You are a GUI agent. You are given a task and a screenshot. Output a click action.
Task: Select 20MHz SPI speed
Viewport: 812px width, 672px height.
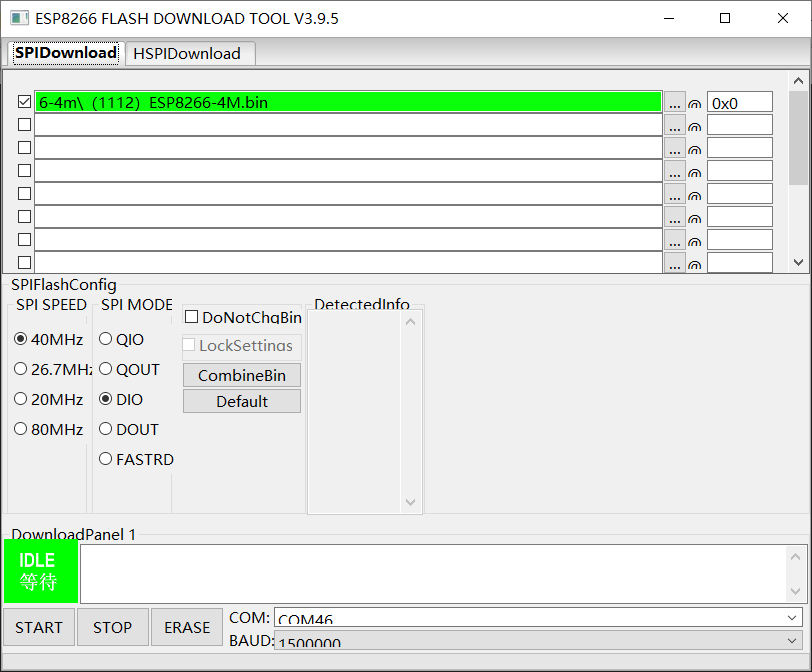pyautogui.click(x=20, y=399)
